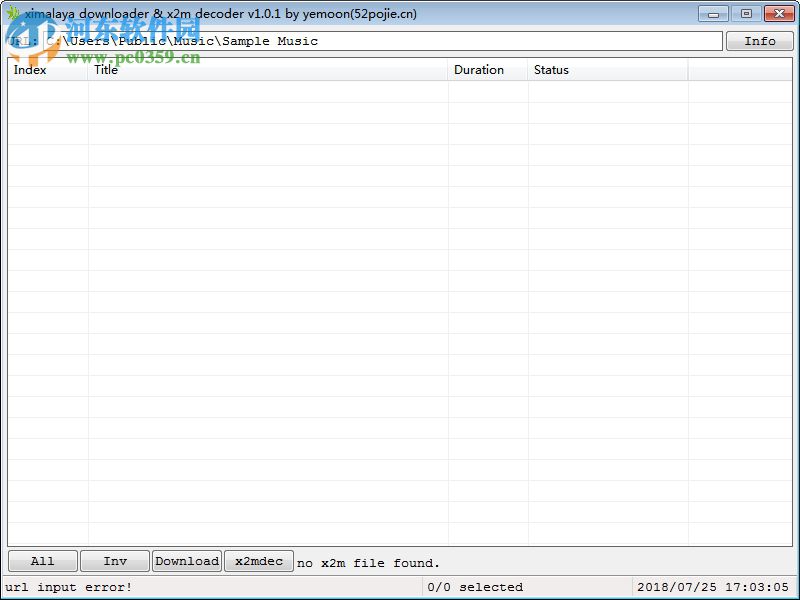Viewport: 800px width, 600px height.
Task: Click the window title bar text
Action: point(220,13)
